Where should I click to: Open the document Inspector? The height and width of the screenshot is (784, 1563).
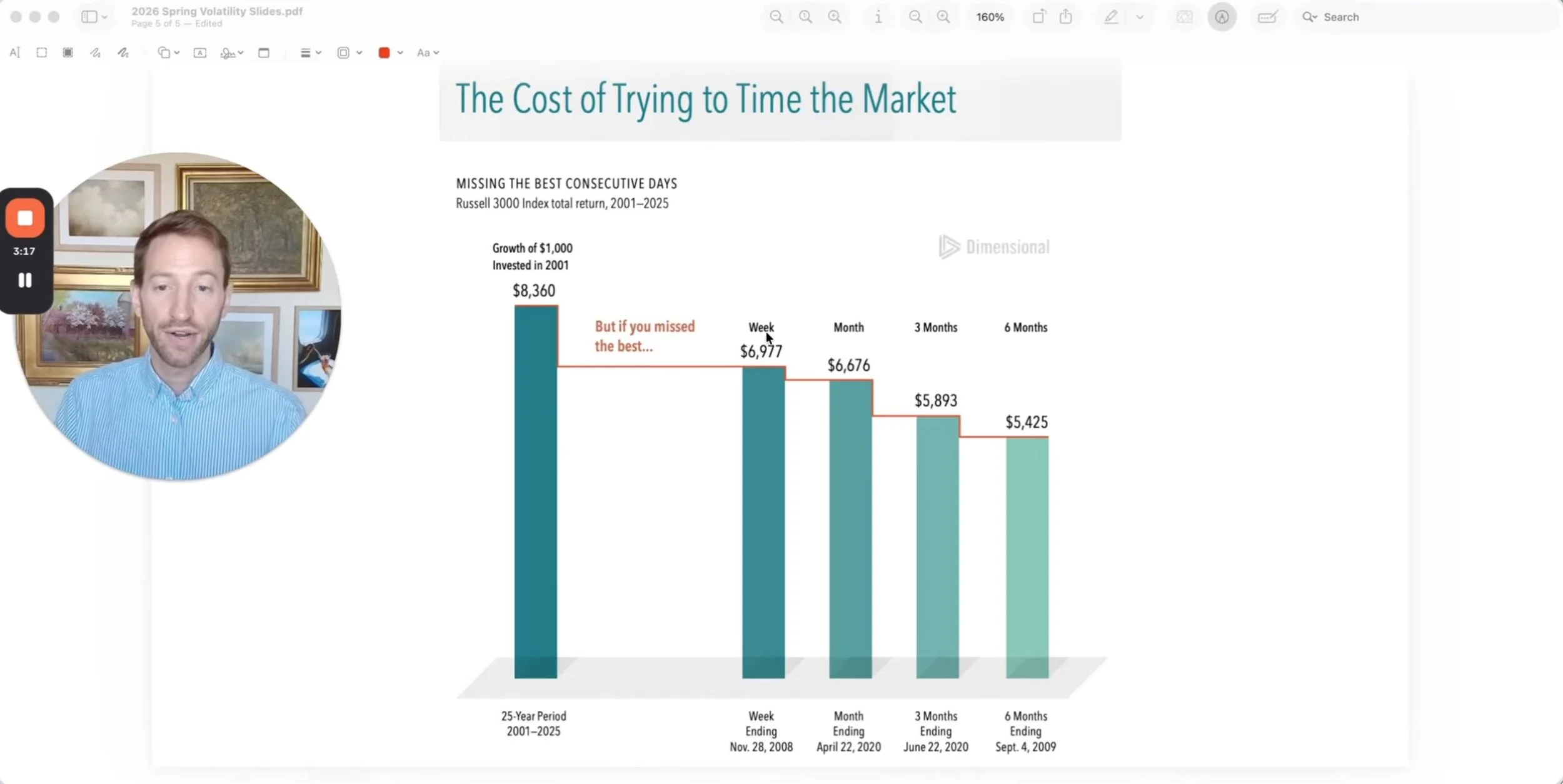878,16
